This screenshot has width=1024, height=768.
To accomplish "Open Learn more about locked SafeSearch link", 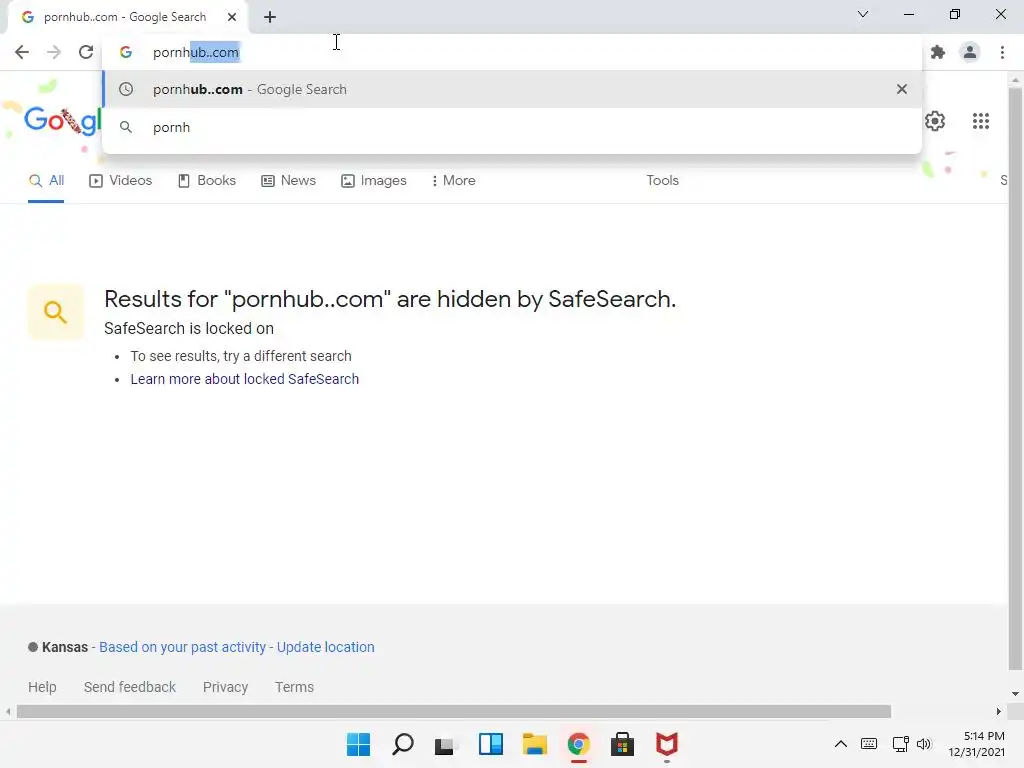I will [244, 379].
